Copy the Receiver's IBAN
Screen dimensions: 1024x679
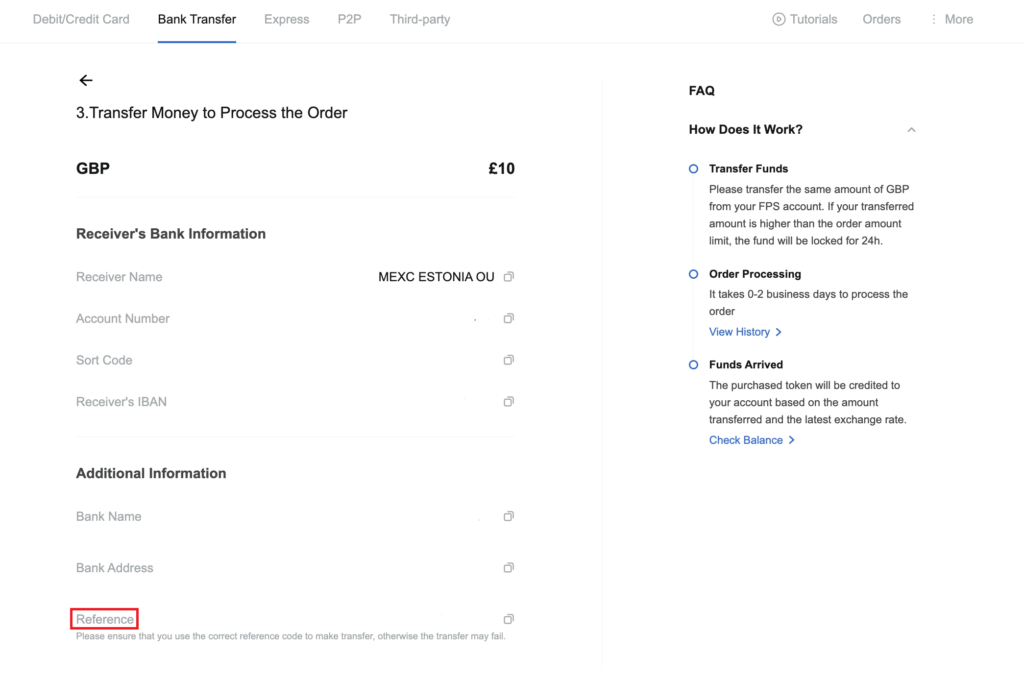point(509,402)
